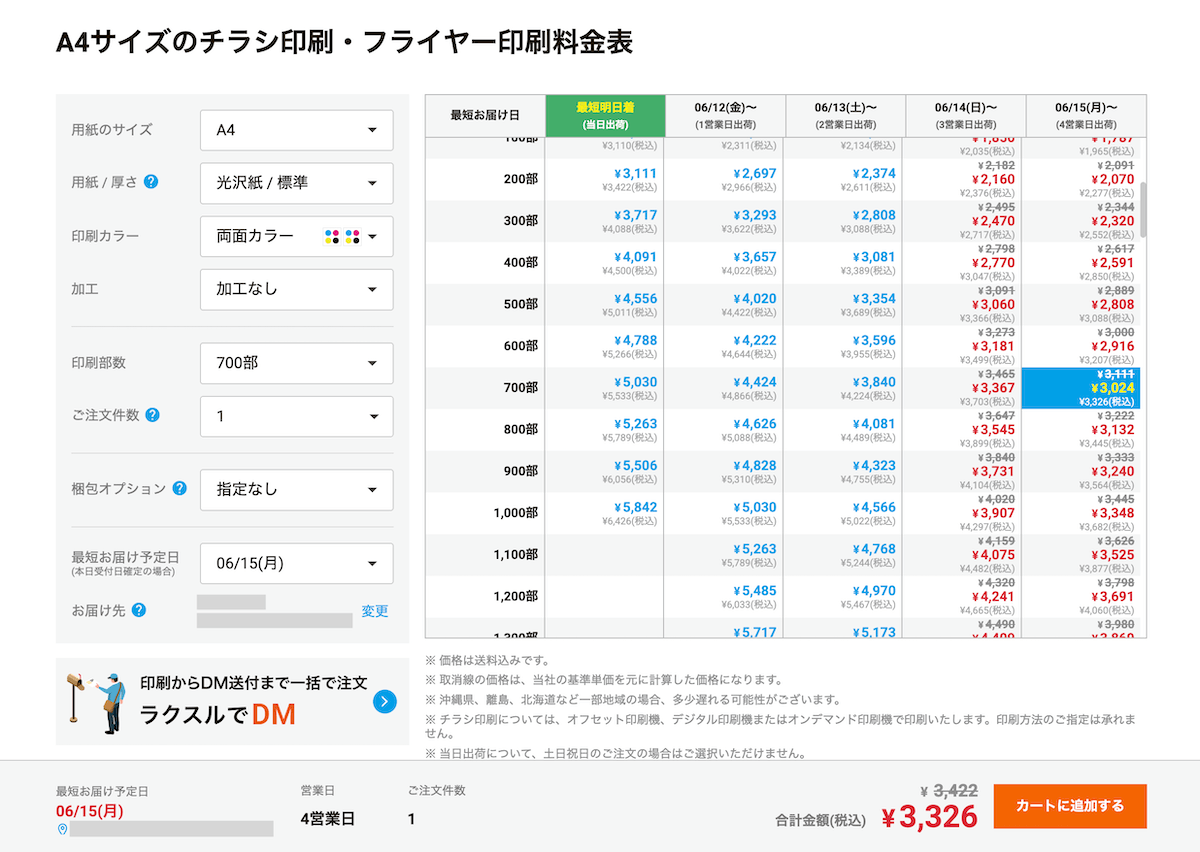Click the CMYK color dots in 印刷カラー
Viewport: 1200px width, 852px height.
click(342, 237)
